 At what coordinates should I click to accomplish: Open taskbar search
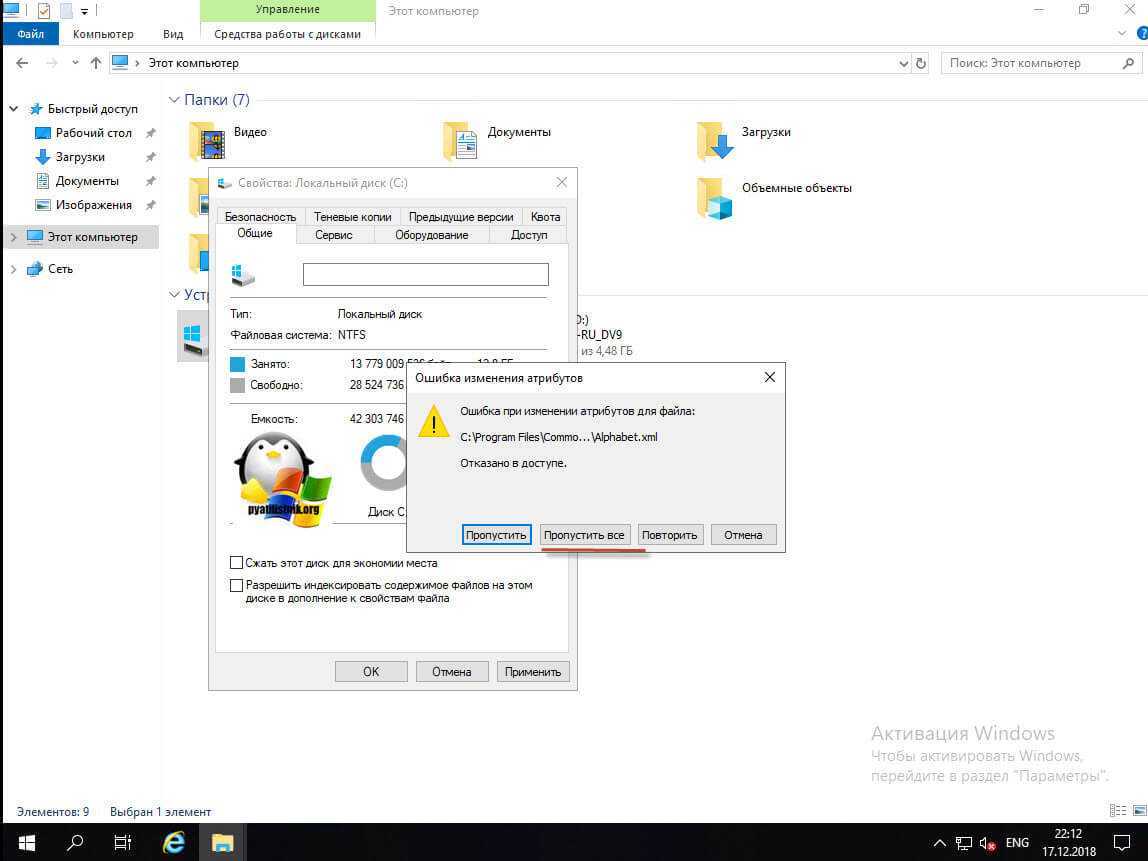click(x=75, y=842)
